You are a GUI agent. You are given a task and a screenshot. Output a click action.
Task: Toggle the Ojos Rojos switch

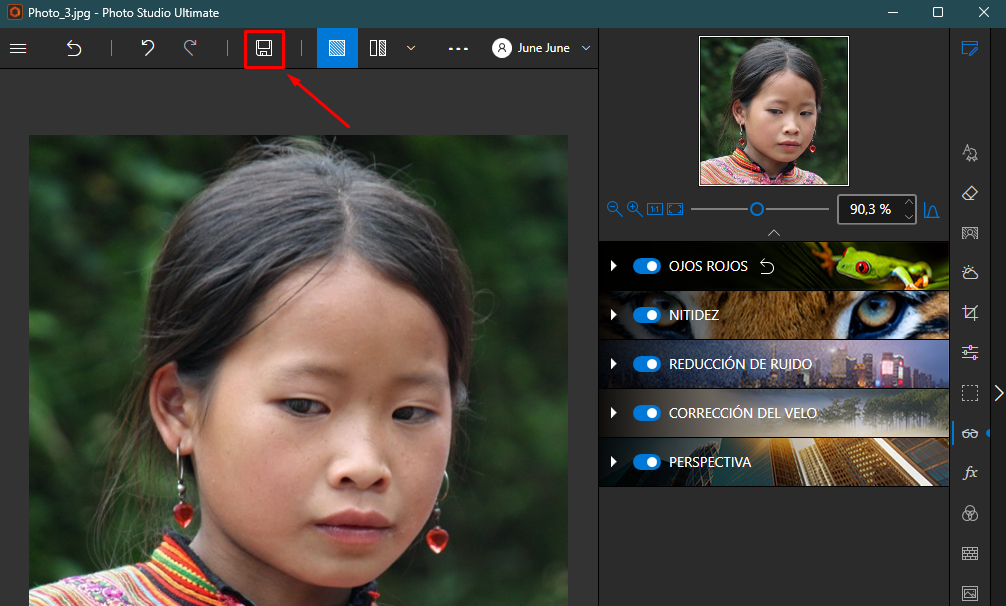[647, 266]
